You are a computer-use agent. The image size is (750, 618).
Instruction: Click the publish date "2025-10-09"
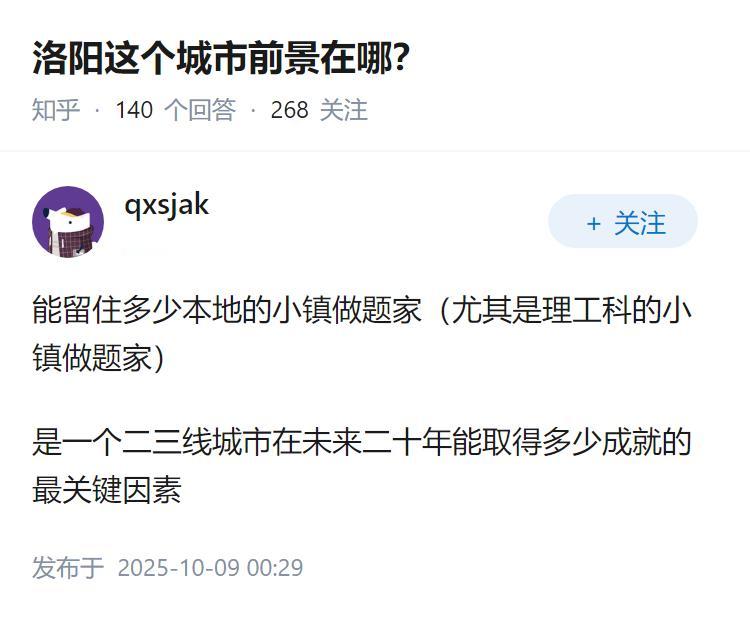click(x=179, y=568)
